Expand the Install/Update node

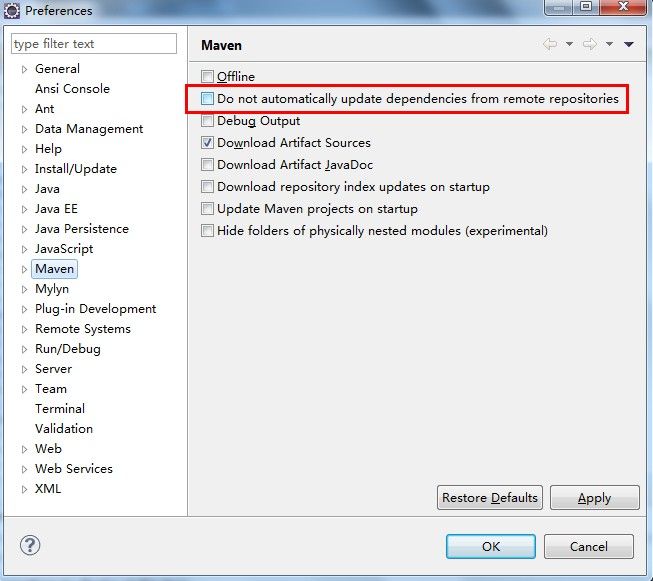25,169
